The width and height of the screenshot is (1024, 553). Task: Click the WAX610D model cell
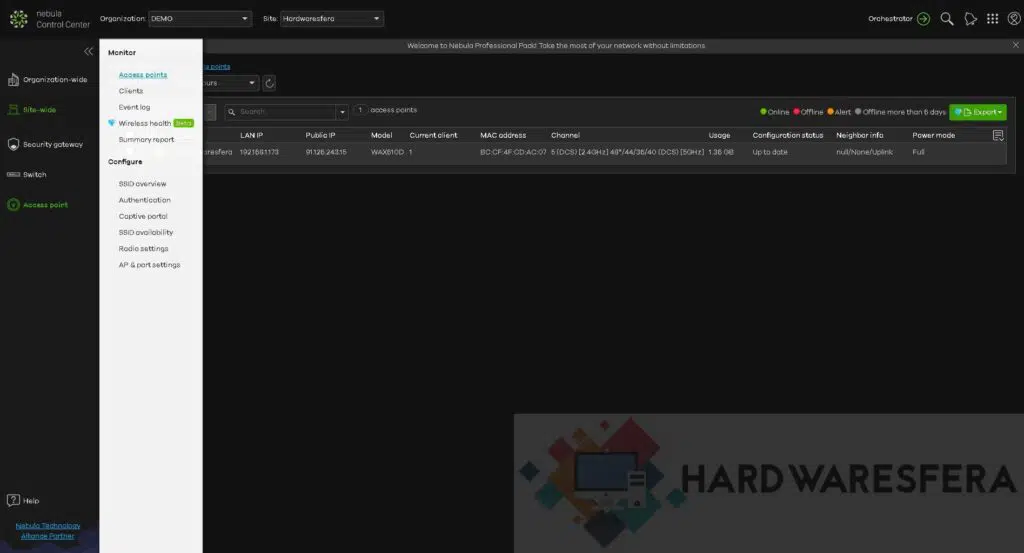tap(387, 152)
